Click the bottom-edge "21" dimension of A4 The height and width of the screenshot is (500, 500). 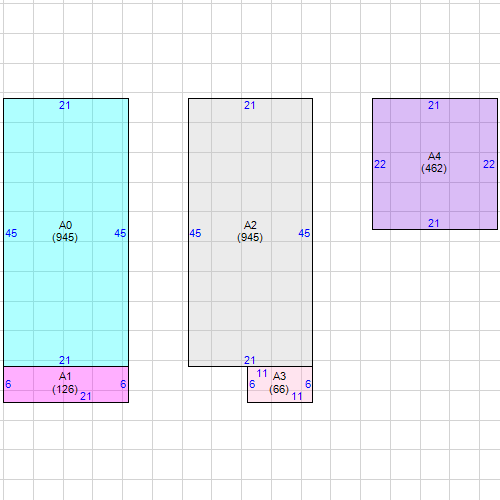coord(434,223)
